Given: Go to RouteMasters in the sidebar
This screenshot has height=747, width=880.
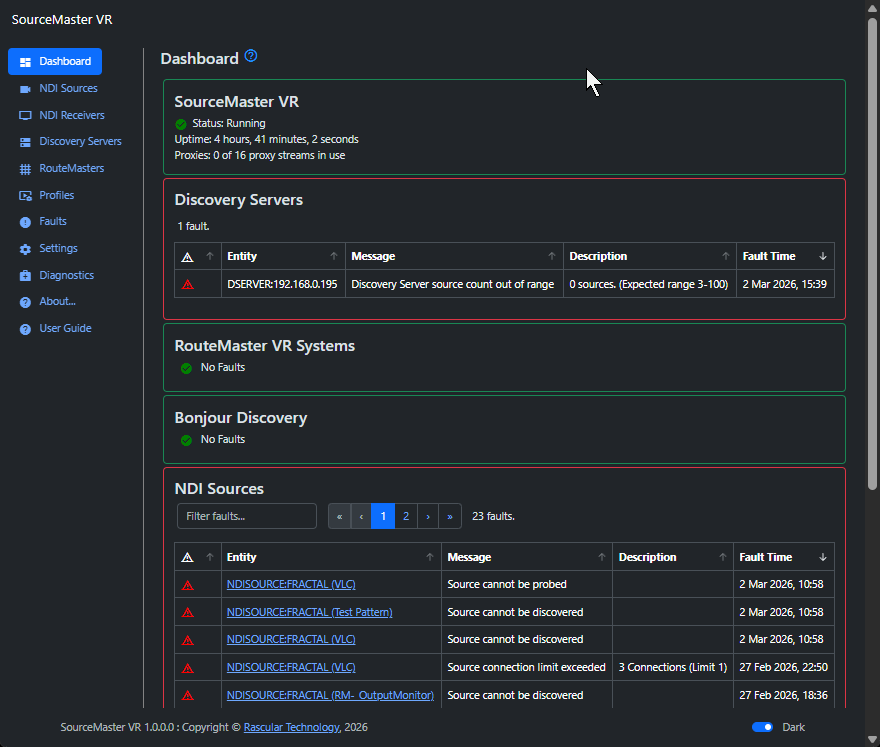Looking at the screenshot, I should point(71,168).
